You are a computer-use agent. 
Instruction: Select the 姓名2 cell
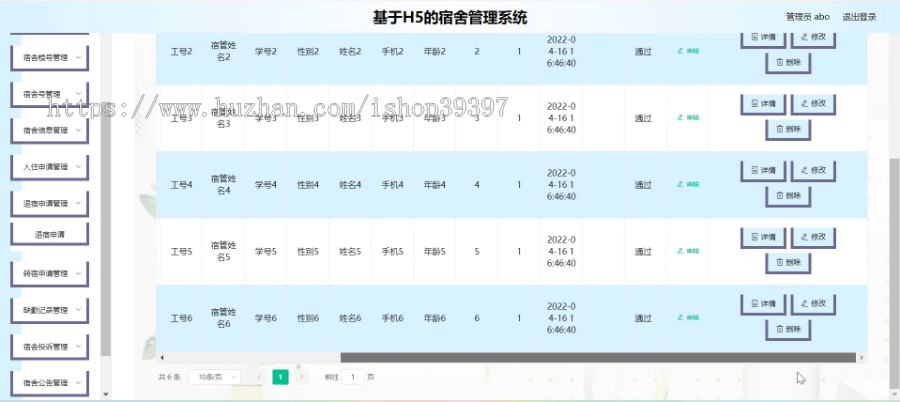[350, 52]
